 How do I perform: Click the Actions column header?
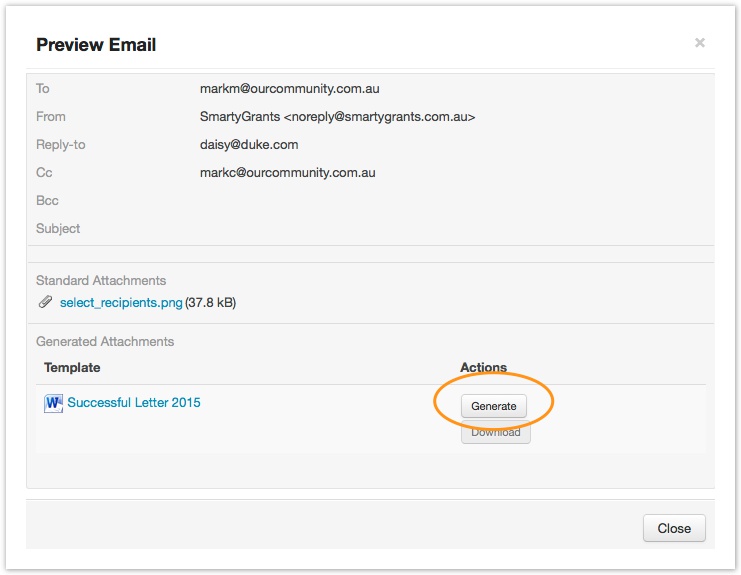[483, 368]
